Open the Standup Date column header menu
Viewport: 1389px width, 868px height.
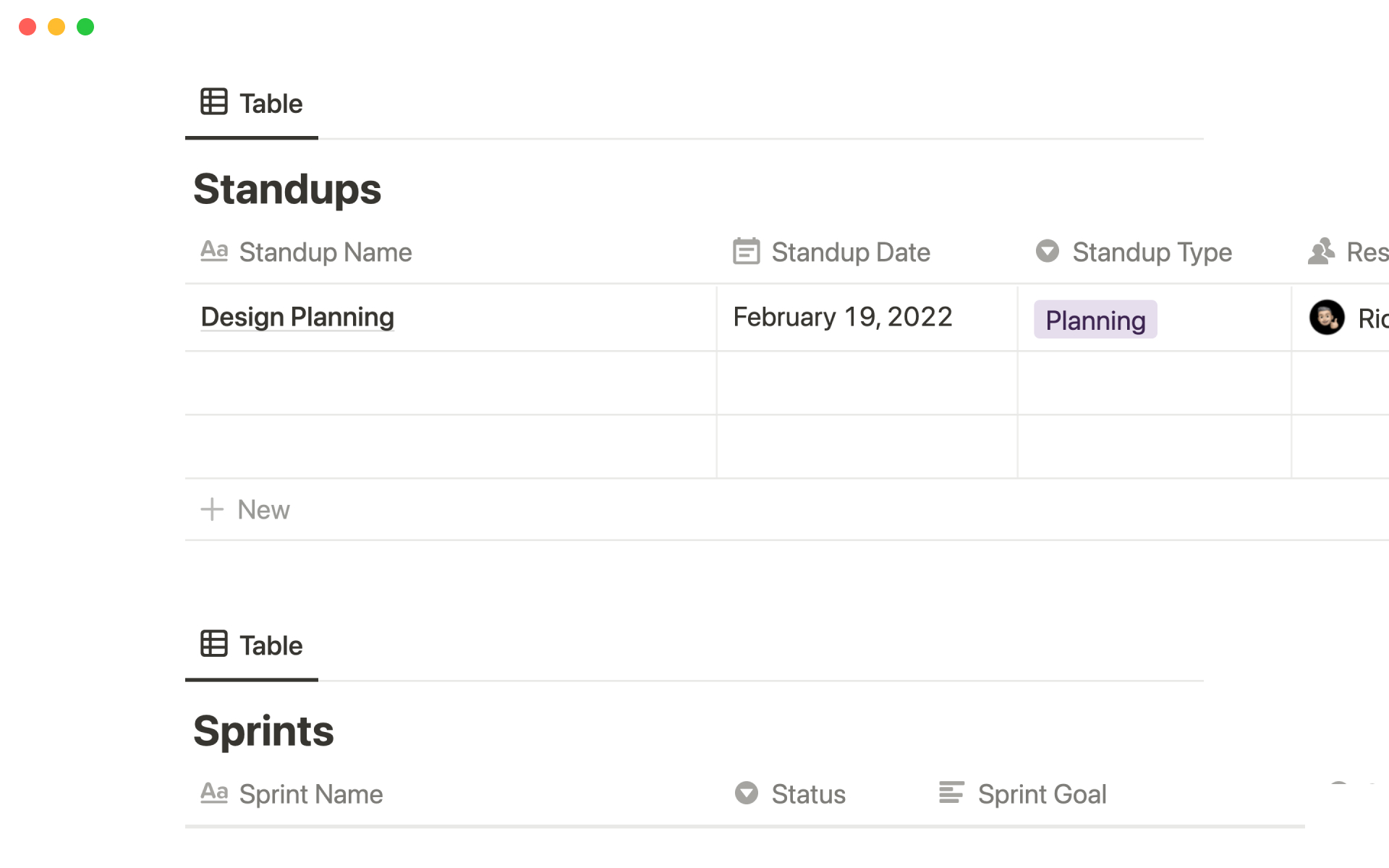(851, 252)
